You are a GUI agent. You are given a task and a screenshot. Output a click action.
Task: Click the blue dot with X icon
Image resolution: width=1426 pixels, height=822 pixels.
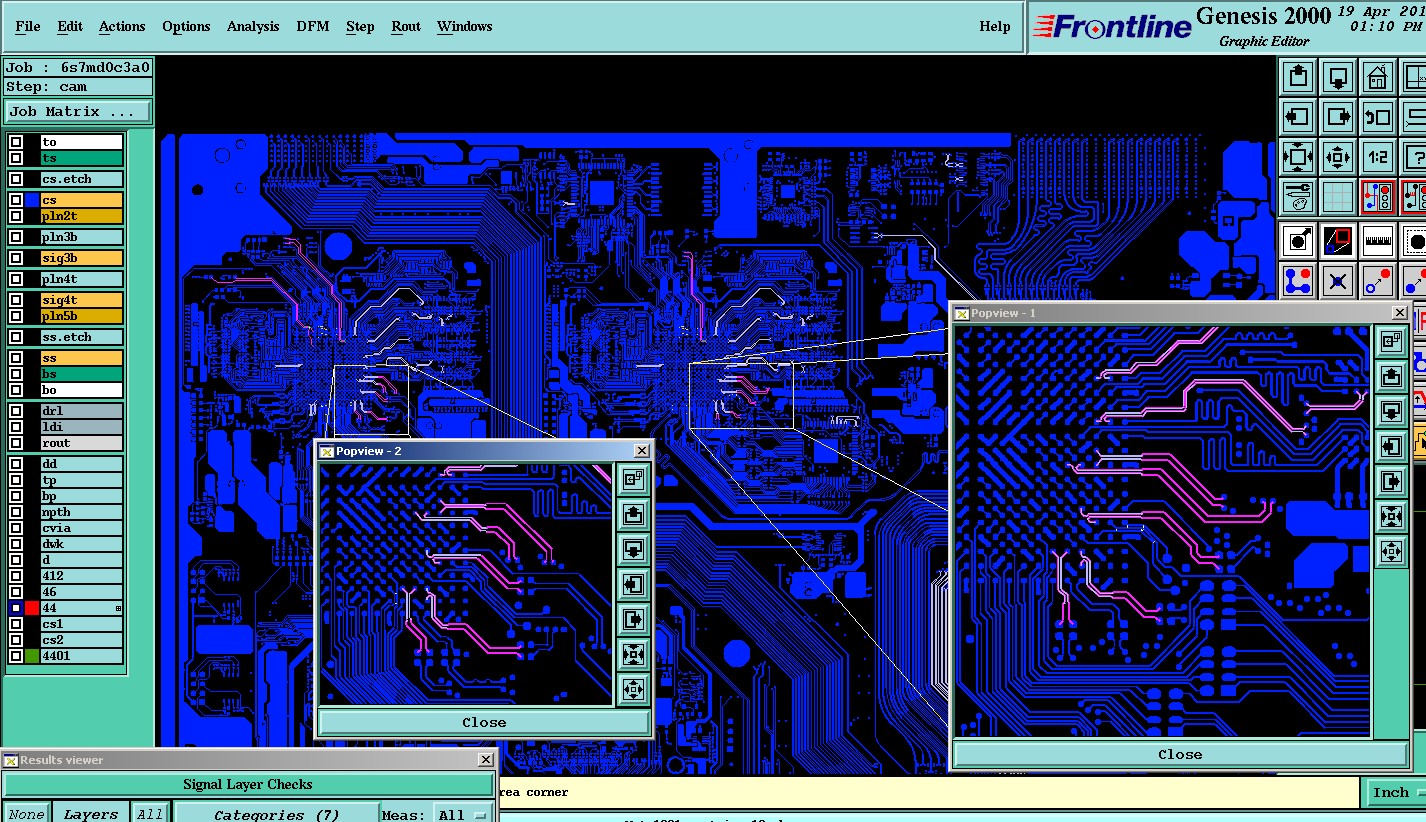(x=1338, y=281)
